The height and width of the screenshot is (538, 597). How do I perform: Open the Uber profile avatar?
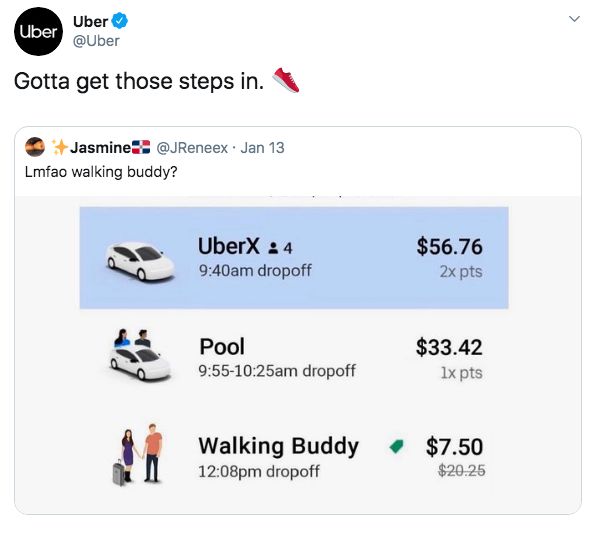[x=38, y=32]
